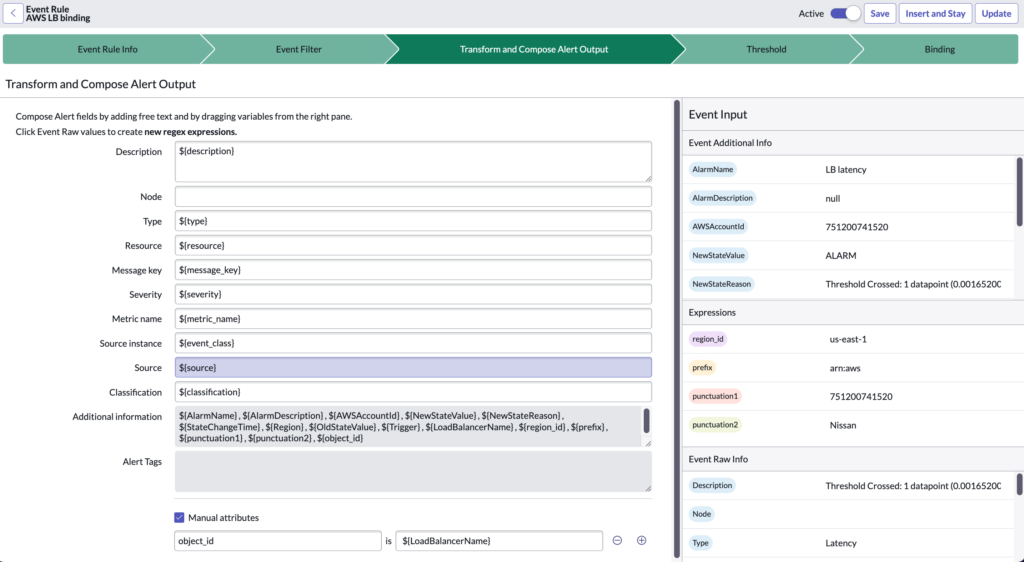Click the Event Additional Info scrollbar
Image resolution: width=1024 pixels, height=562 pixels.
click(1019, 192)
